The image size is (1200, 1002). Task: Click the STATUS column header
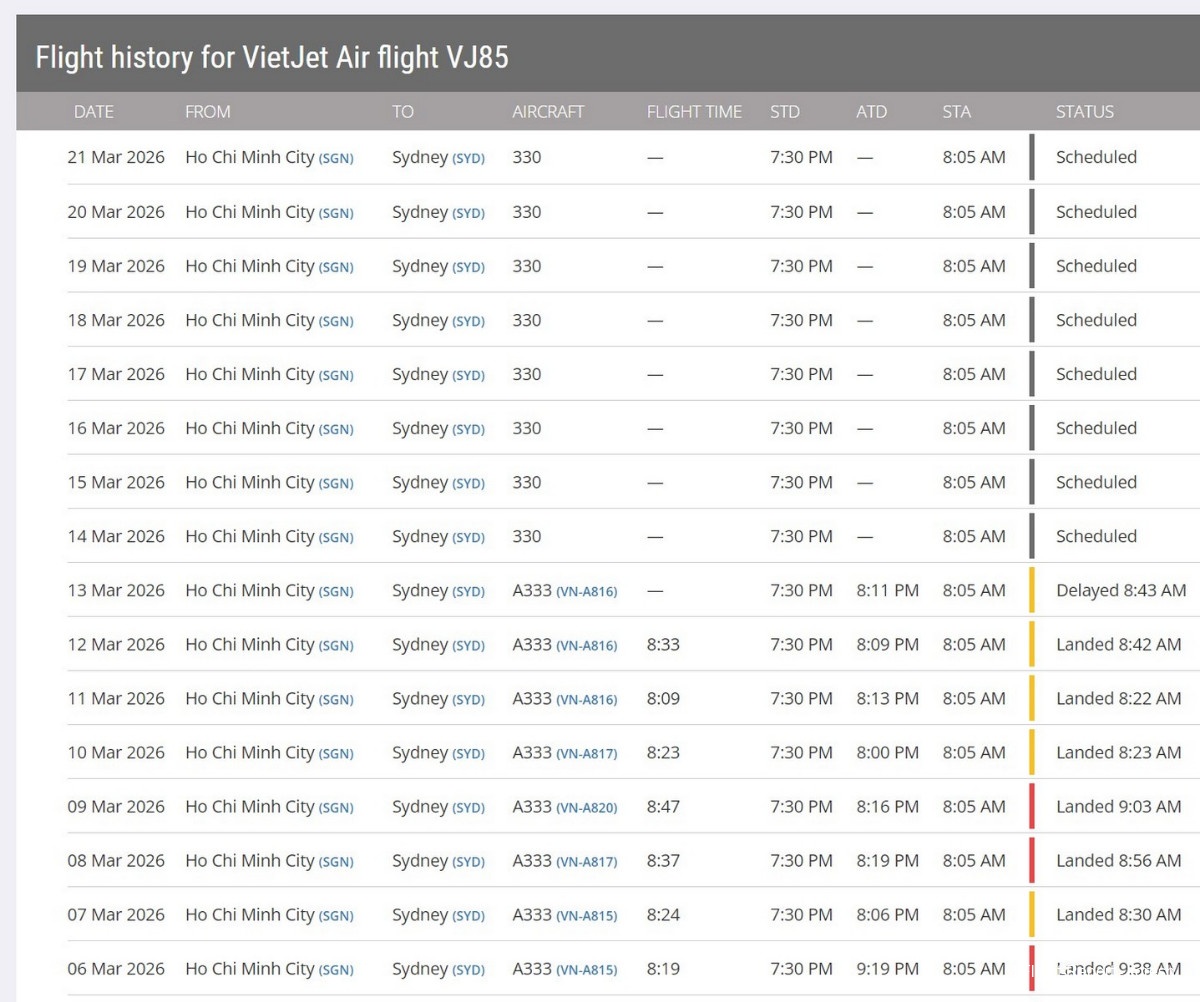1085,112
